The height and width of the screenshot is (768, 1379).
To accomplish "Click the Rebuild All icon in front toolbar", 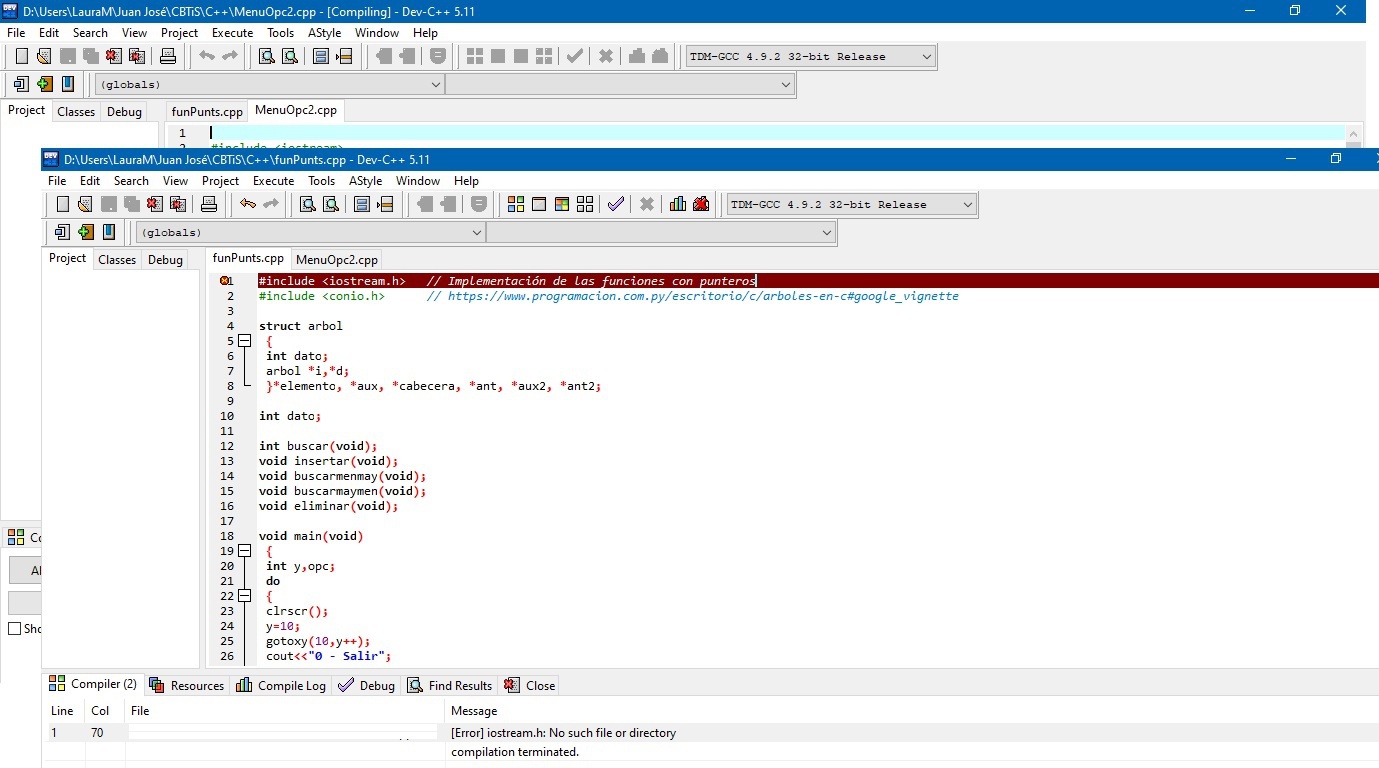I will coord(585,204).
